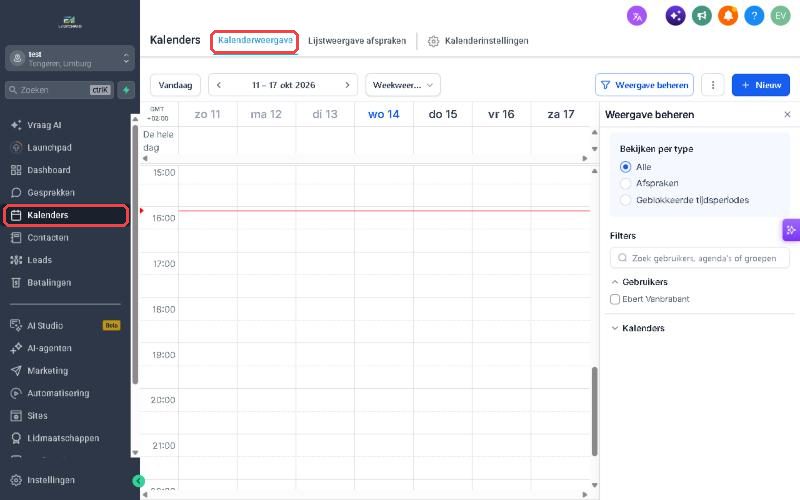Click the filter search field for gebruikers
This screenshot has width=800, height=500.
click(699, 258)
